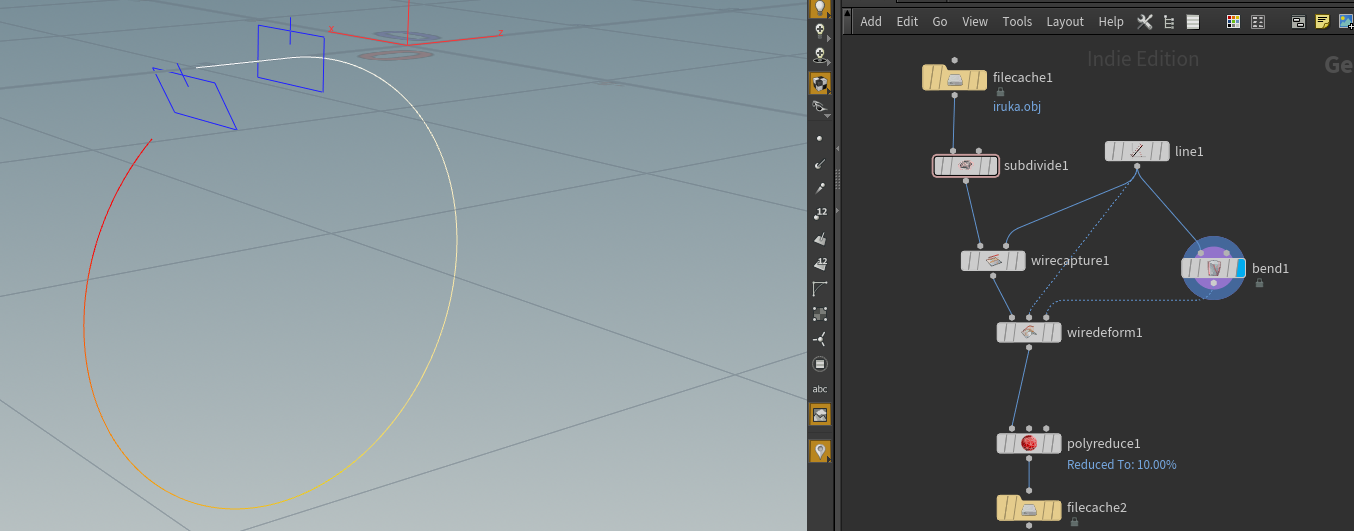Image resolution: width=1354 pixels, height=531 pixels.
Task: Toggle display point trails pin icon
Action: (x=820, y=188)
